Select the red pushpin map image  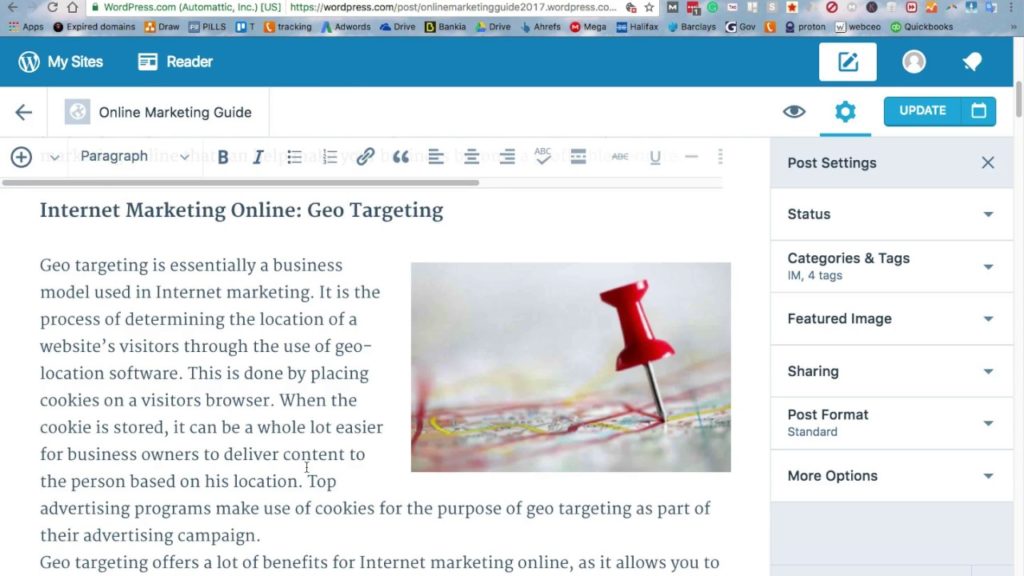[571, 367]
